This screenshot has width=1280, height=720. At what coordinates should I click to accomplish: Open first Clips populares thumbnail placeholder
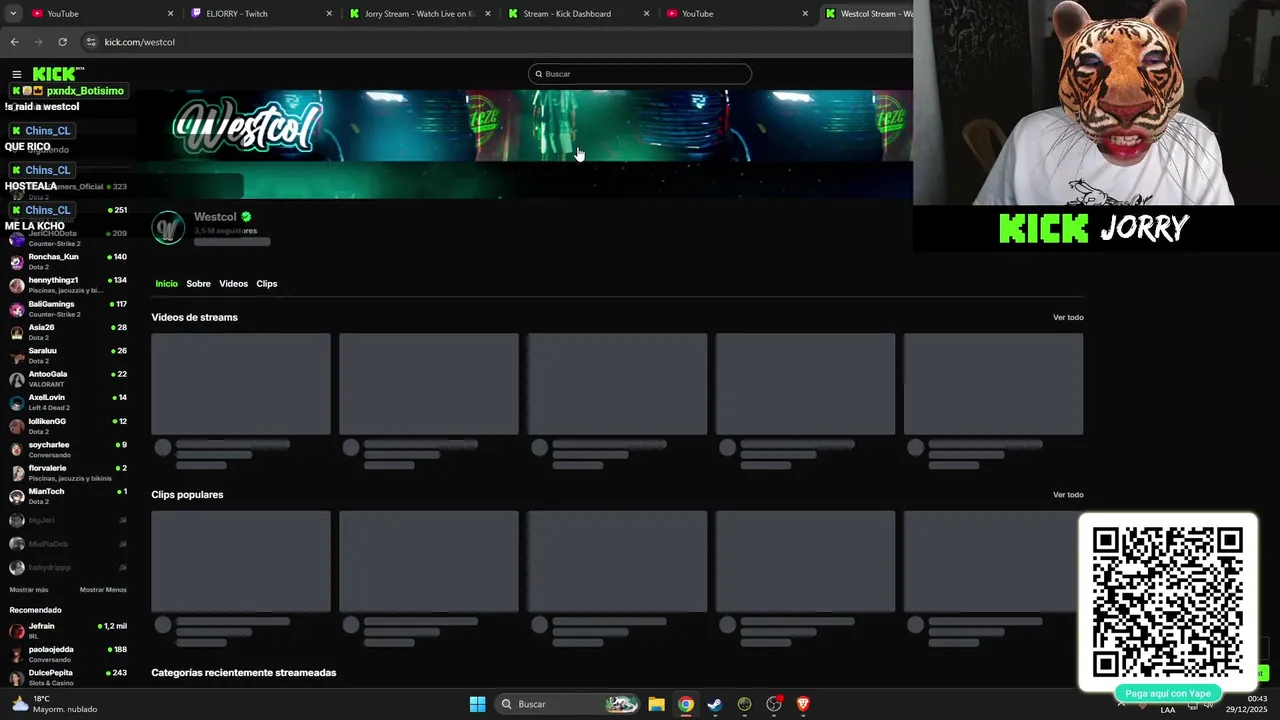241,561
